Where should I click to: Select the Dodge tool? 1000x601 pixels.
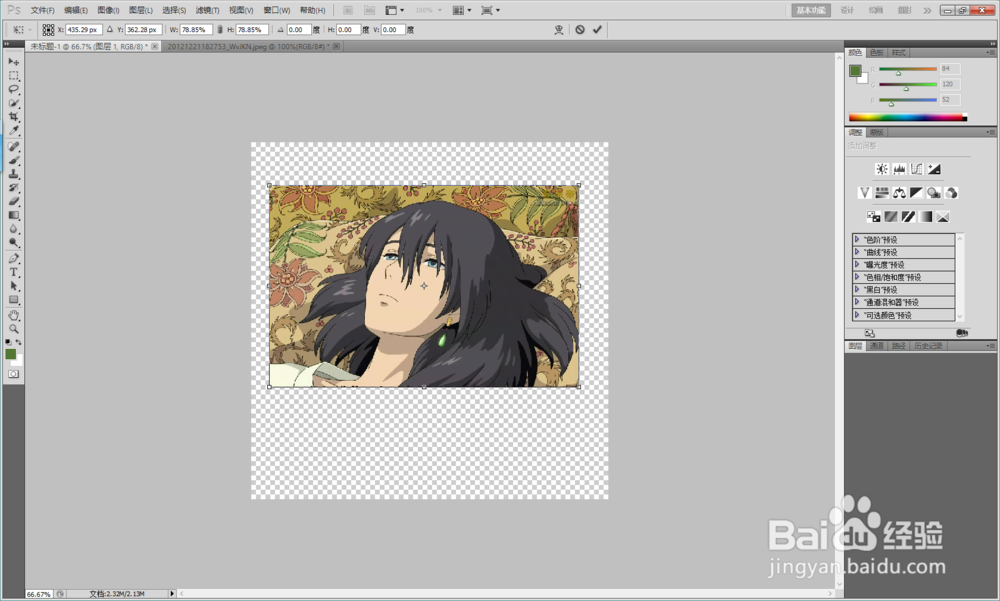coord(13,242)
